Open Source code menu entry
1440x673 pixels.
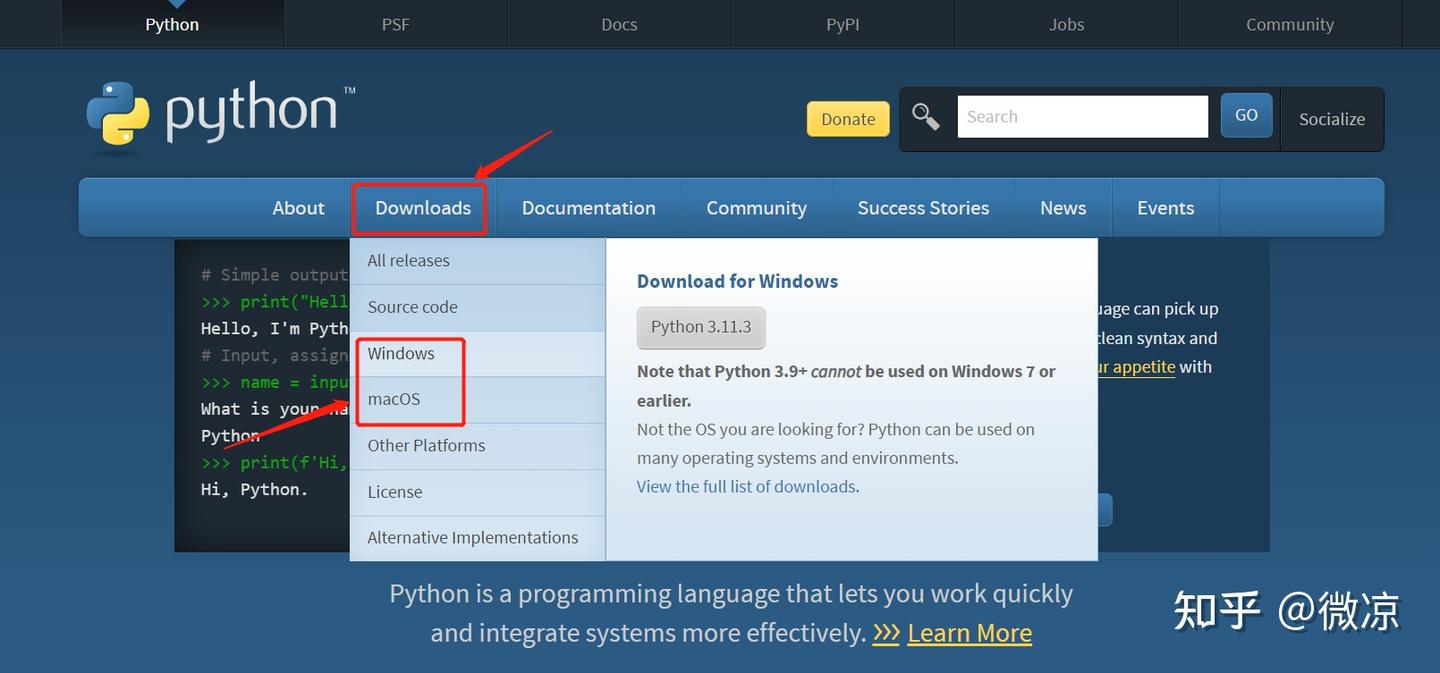(412, 307)
